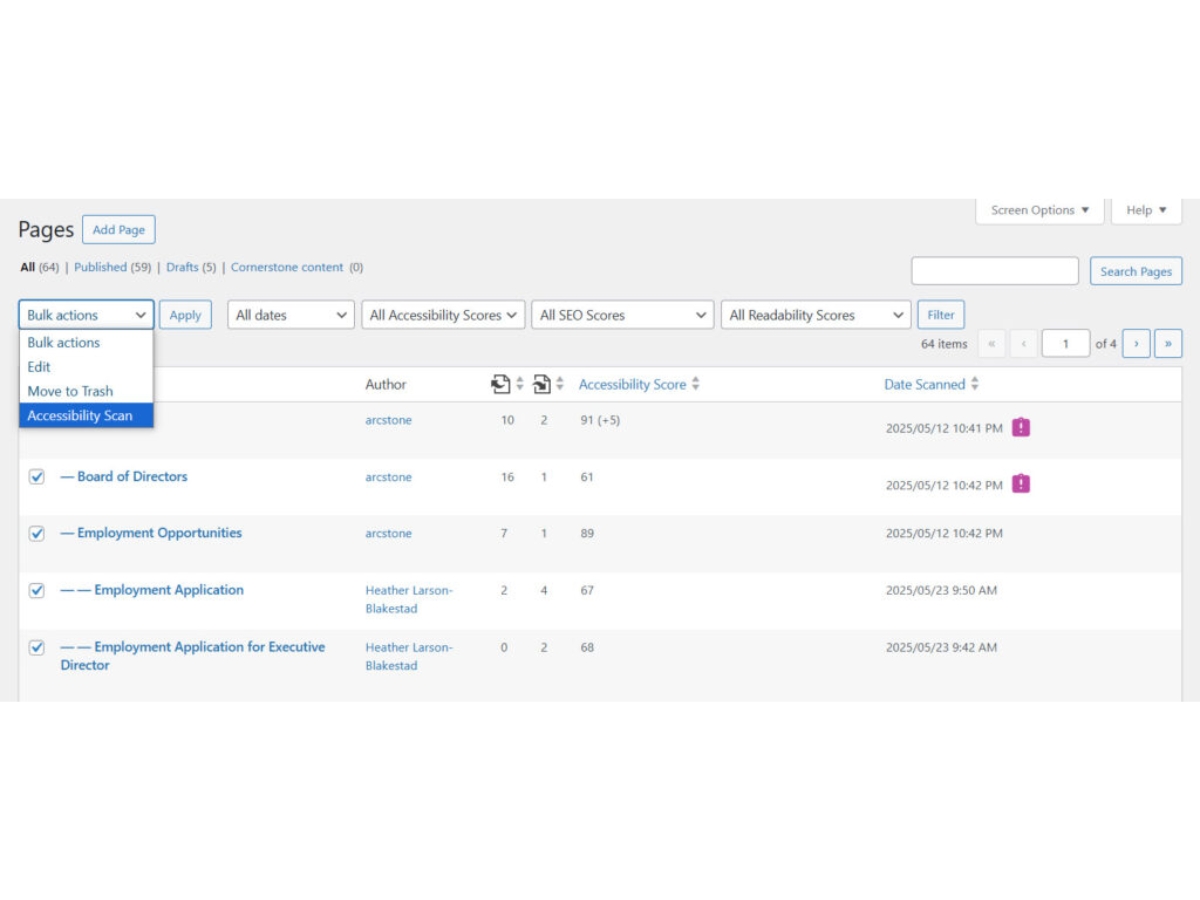Open All Readability Scores filter
1200x900 pixels.
point(816,315)
